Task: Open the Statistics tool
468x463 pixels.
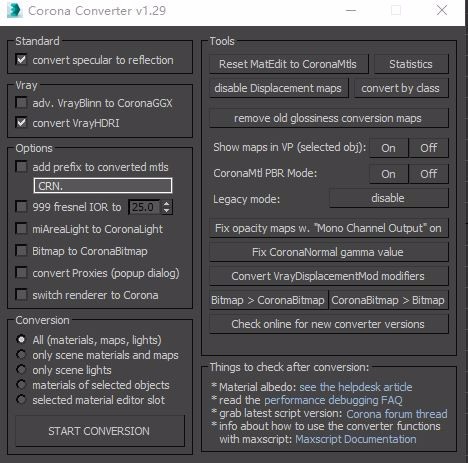Action: 411,64
